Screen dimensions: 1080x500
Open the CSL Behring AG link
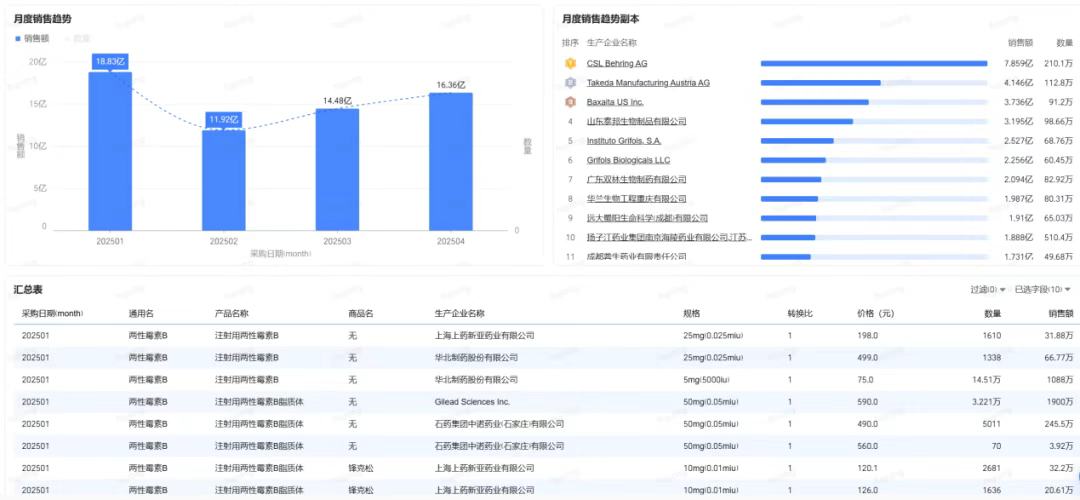click(x=616, y=63)
